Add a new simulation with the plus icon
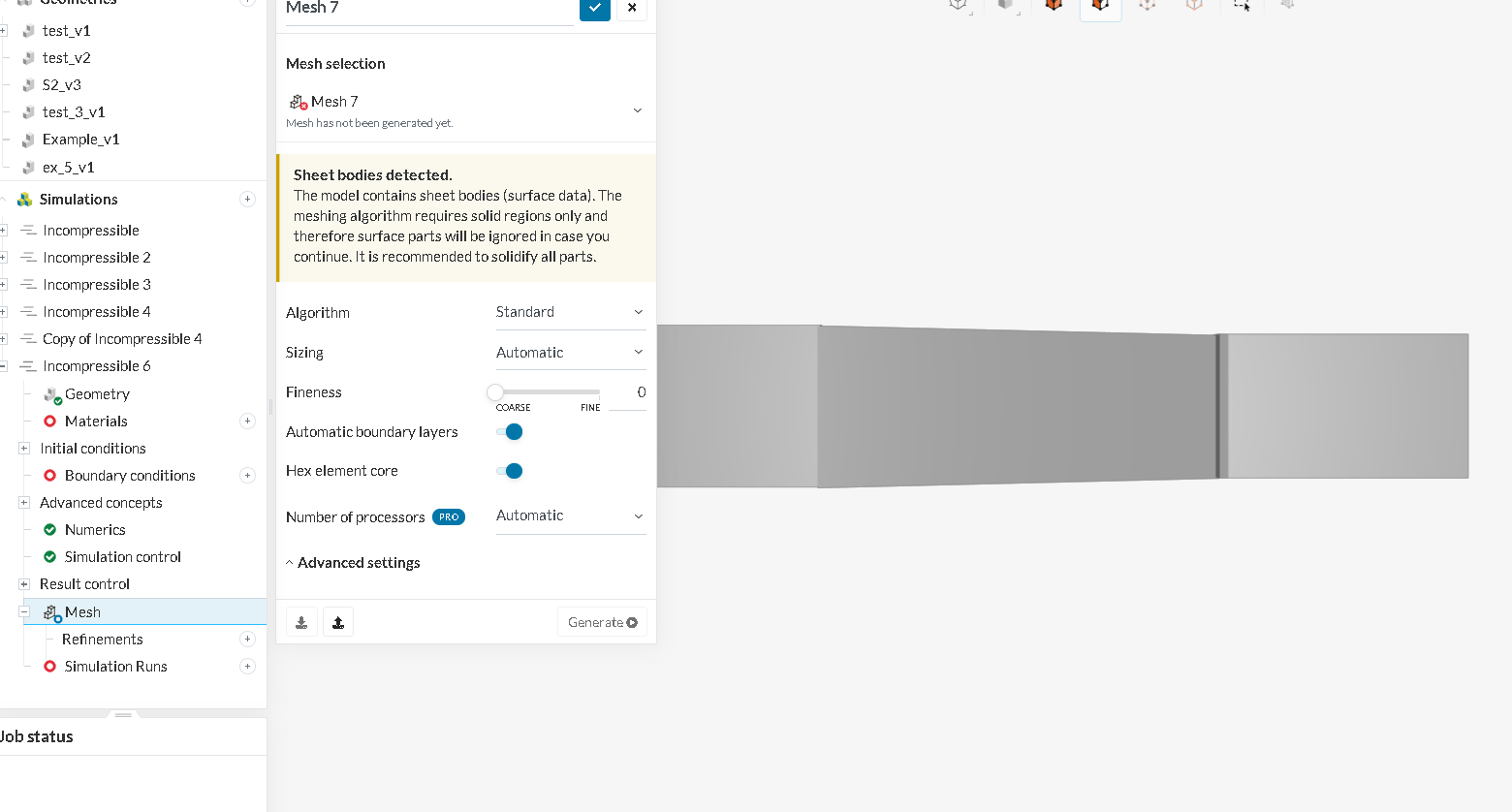Image resolution: width=1512 pixels, height=812 pixels. click(x=247, y=199)
